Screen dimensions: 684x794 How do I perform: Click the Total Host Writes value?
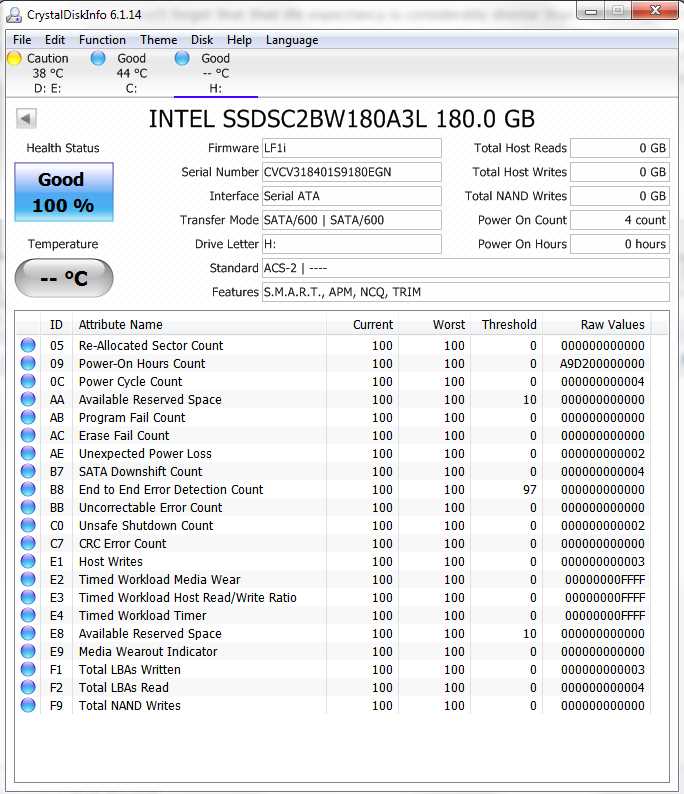coord(620,172)
